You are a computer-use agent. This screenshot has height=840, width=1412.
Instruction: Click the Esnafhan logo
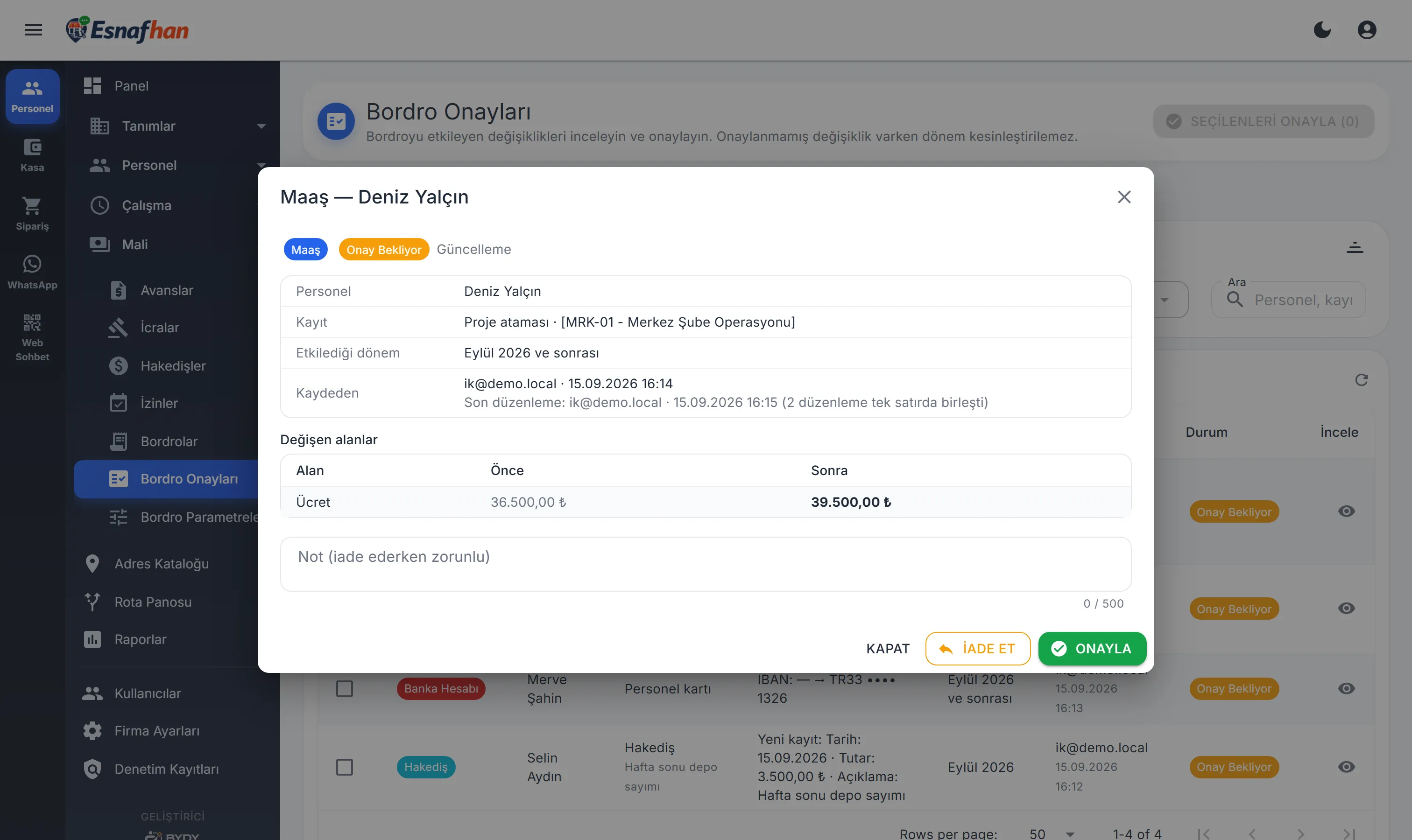(x=127, y=30)
